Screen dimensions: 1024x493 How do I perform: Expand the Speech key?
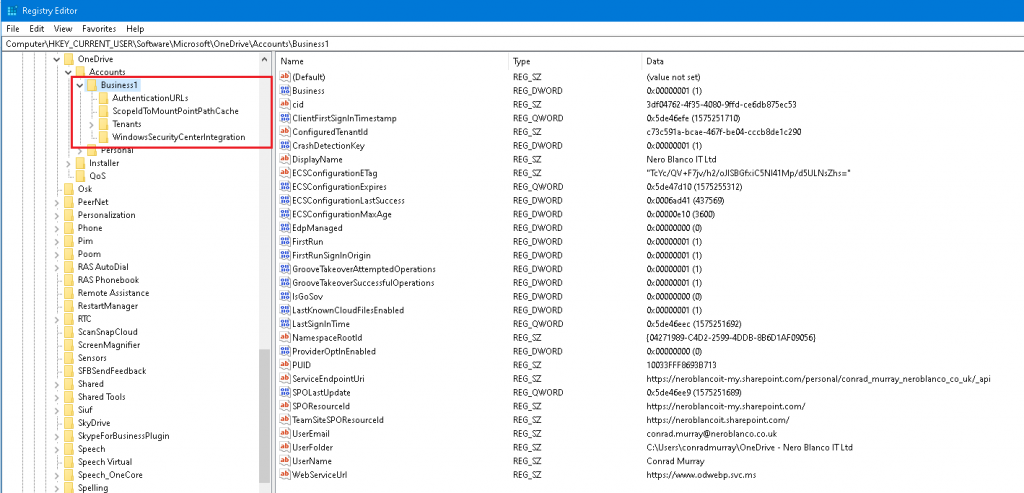(56, 449)
